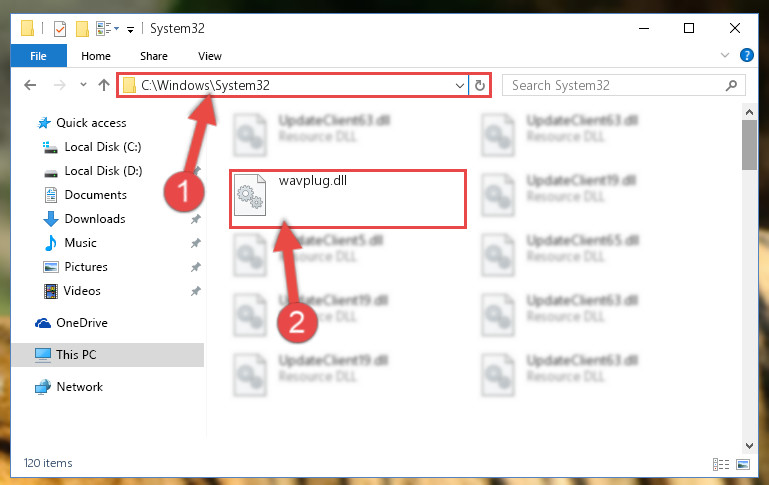Switch to Large icons view layout
The width and height of the screenshot is (769, 485).
(x=743, y=464)
